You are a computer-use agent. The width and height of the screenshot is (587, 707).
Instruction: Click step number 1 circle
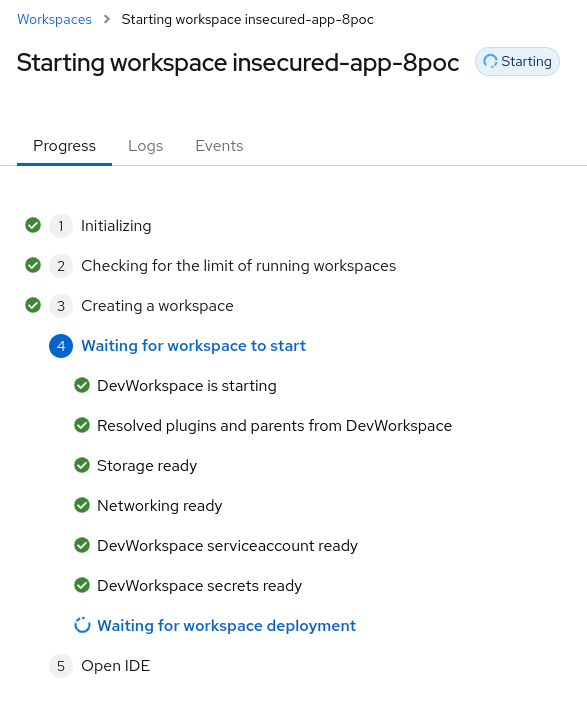(61, 226)
